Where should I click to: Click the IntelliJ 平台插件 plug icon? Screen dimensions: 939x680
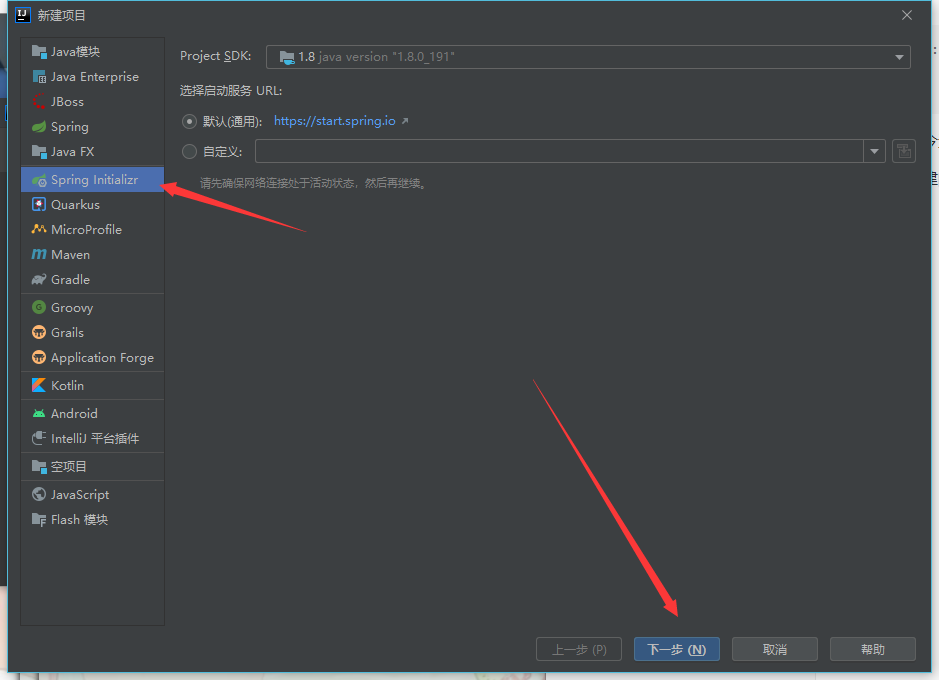pyautogui.click(x=39, y=439)
